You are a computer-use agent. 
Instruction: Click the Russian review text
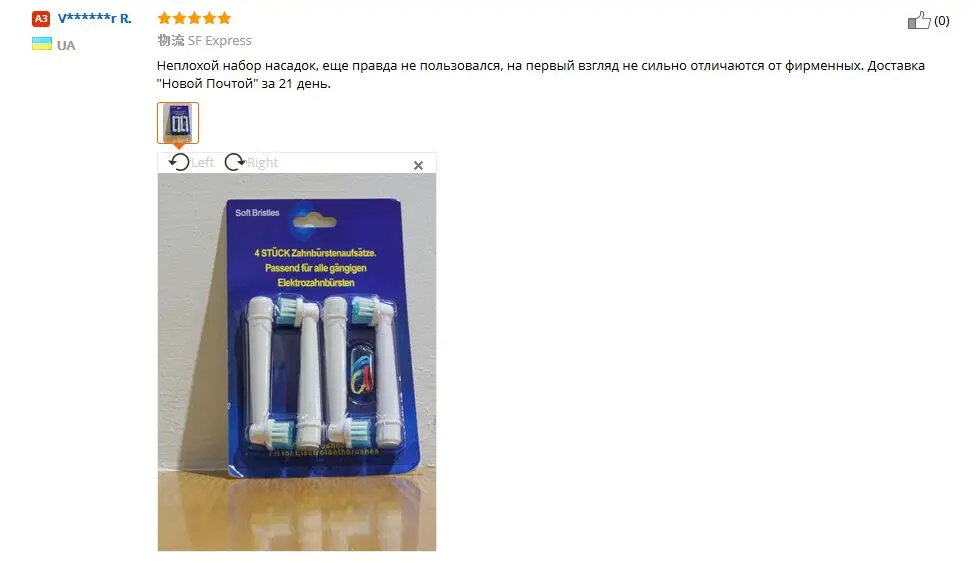pos(541,74)
